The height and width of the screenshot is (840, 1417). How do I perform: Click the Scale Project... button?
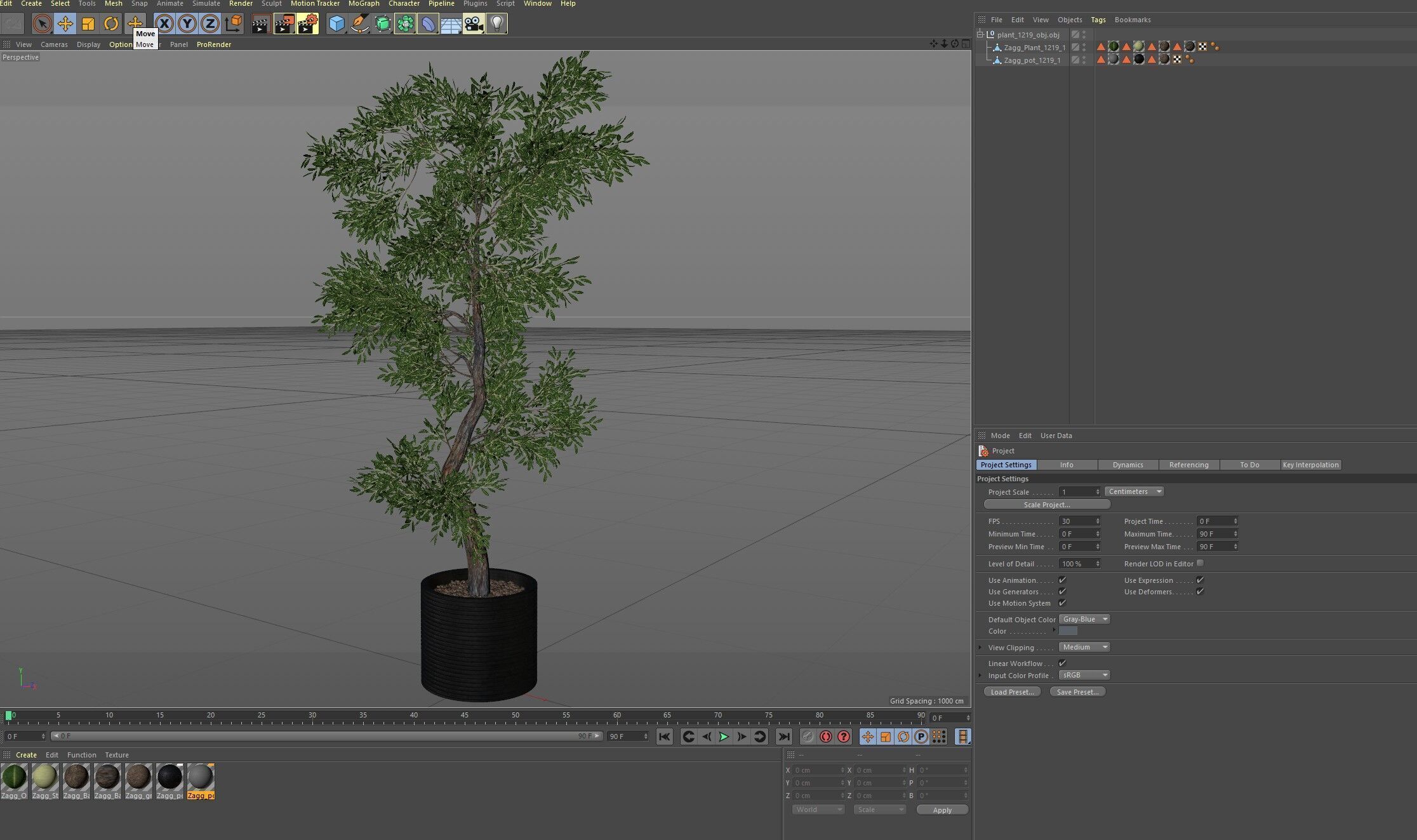pyautogui.click(x=1047, y=505)
